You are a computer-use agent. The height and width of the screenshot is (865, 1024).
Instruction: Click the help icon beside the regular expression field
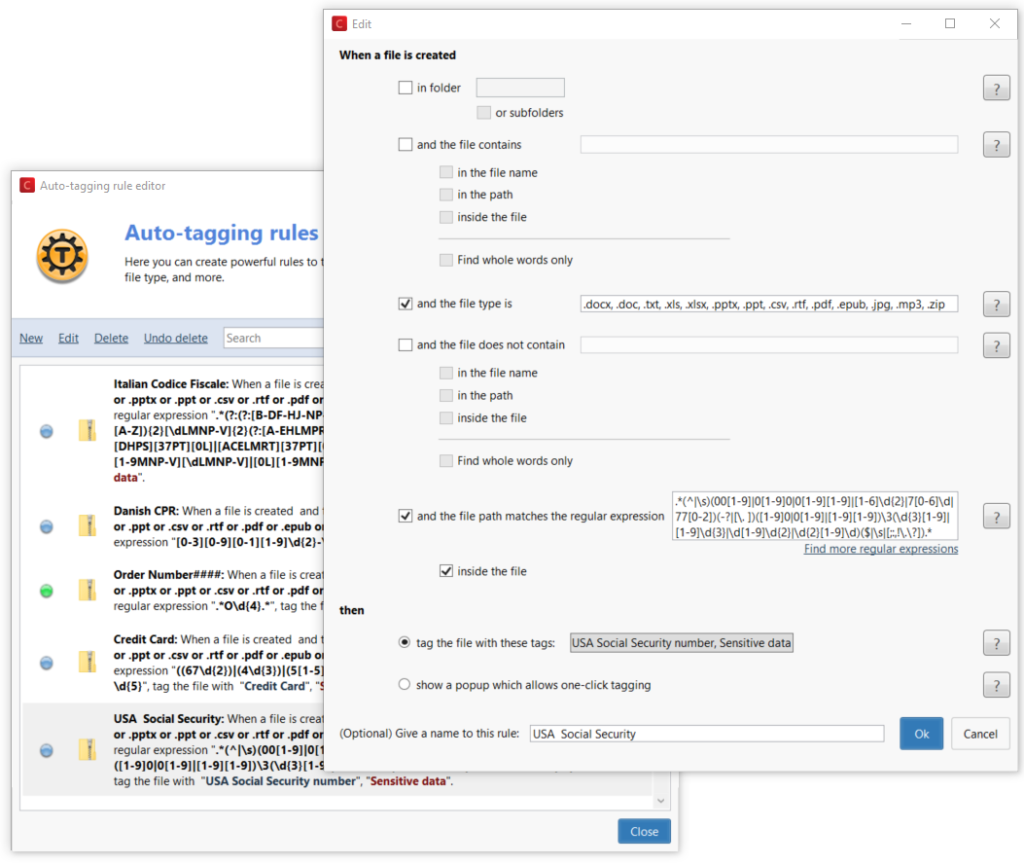996,516
